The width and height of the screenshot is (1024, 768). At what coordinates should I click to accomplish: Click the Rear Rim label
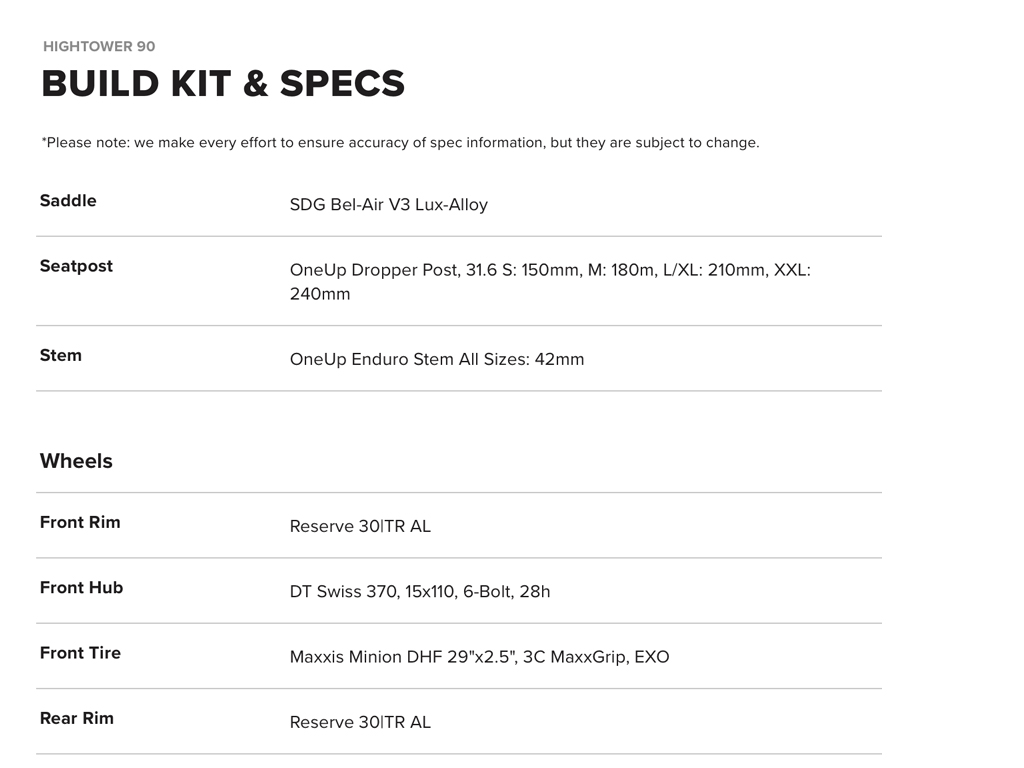77,718
